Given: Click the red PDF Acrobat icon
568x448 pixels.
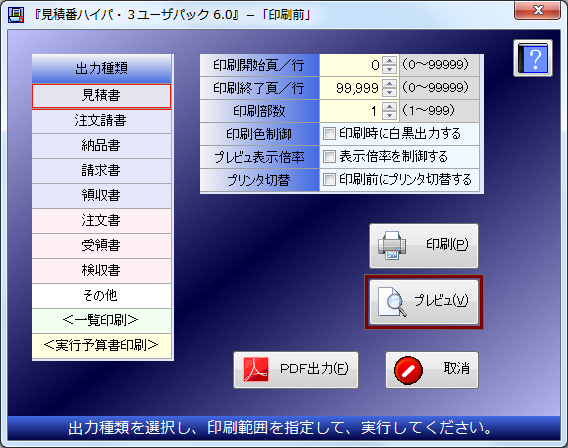Looking at the screenshot, I should (x=256, y=369).
